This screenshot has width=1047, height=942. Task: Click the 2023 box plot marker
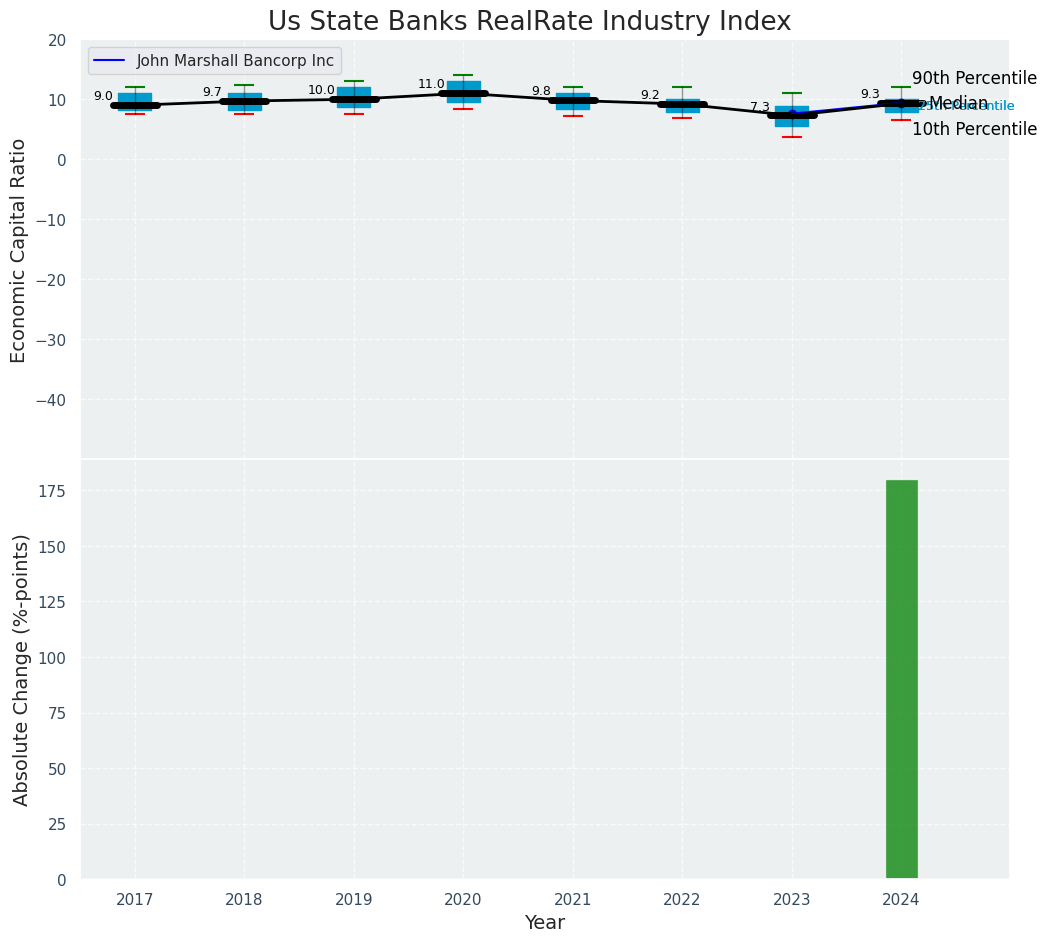click(x=792, y=115)
